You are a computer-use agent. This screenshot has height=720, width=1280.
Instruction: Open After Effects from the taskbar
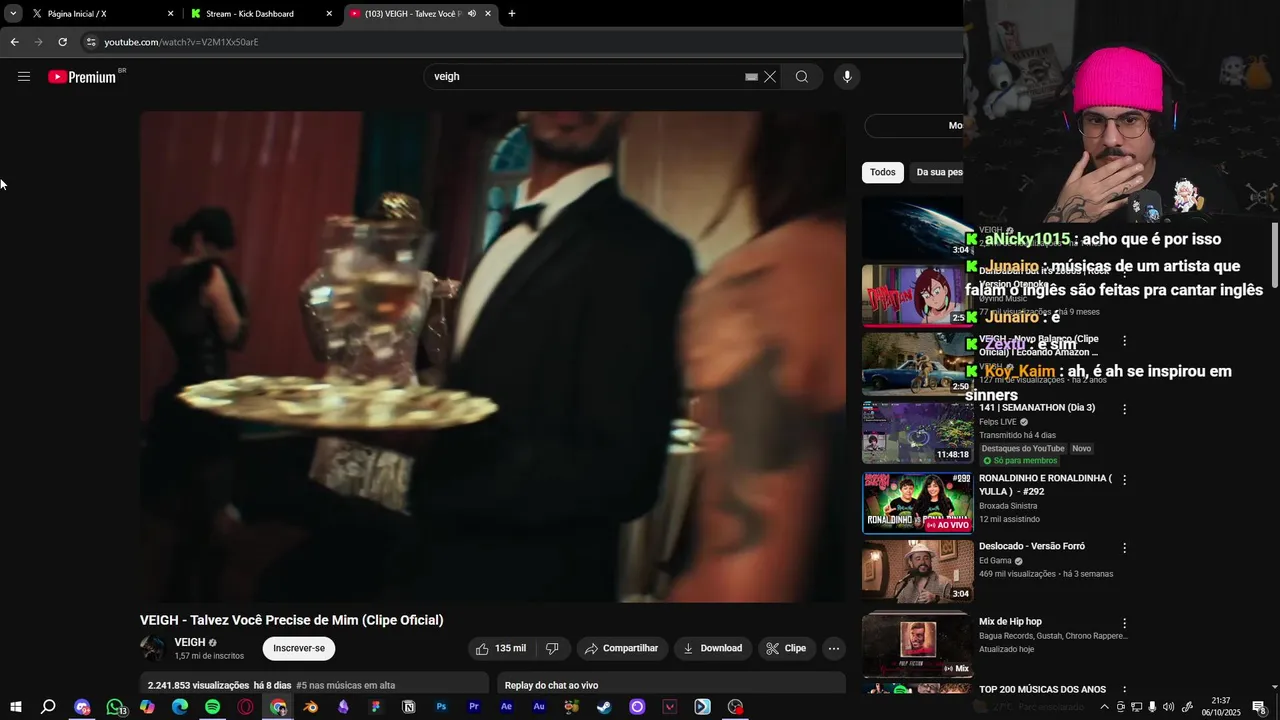507,707
